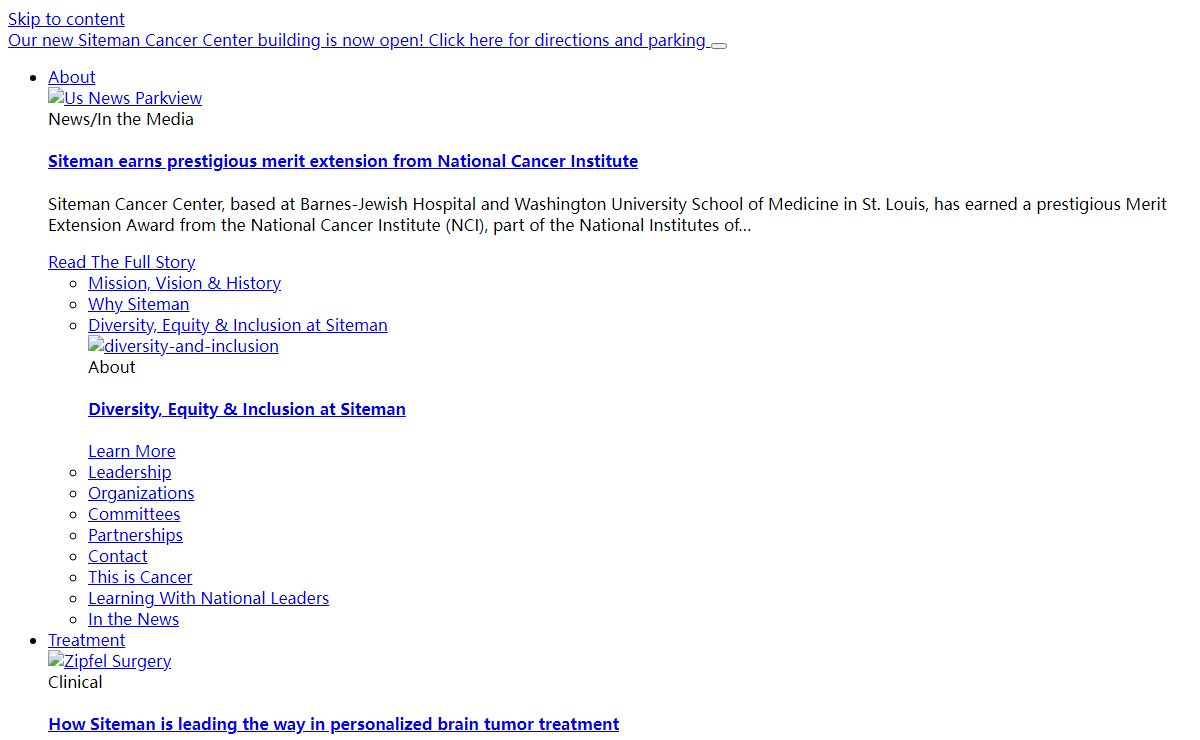The height and width of the screenshot is (740, 1200).
Task: Click the Learn More link
Action: coord(132,451)
